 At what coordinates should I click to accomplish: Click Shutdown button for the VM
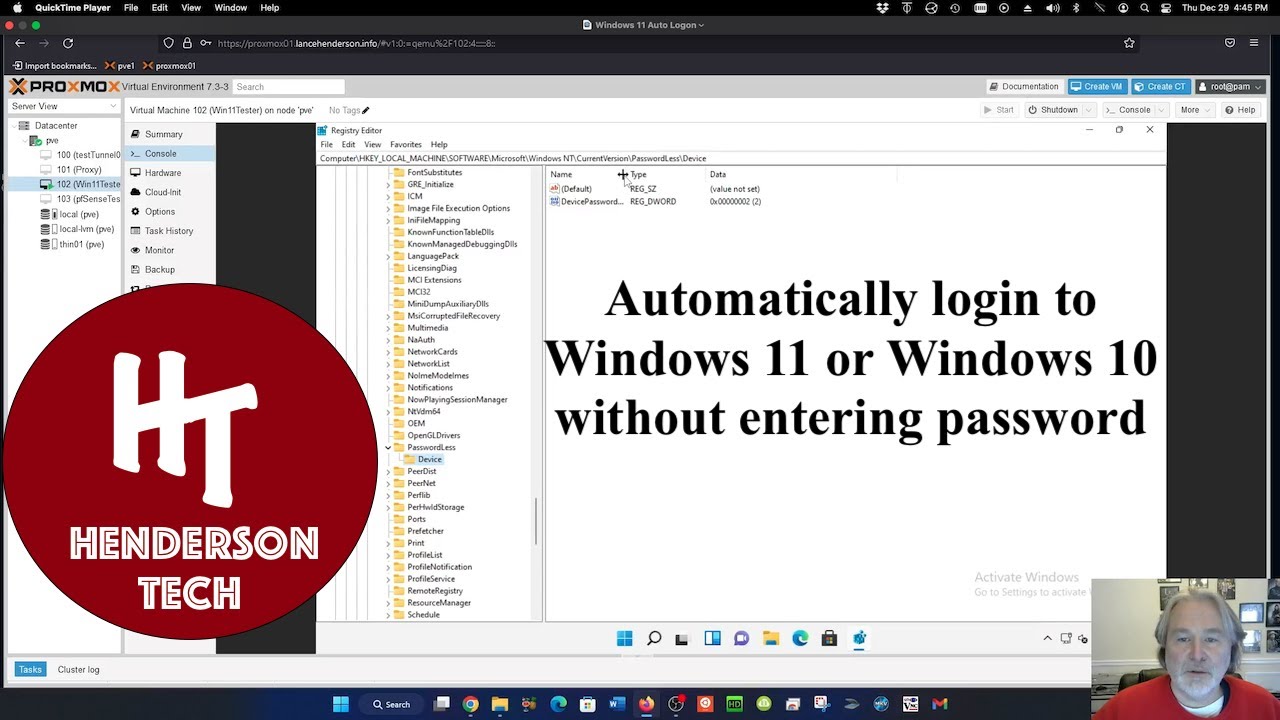[x=1052, y=110]
